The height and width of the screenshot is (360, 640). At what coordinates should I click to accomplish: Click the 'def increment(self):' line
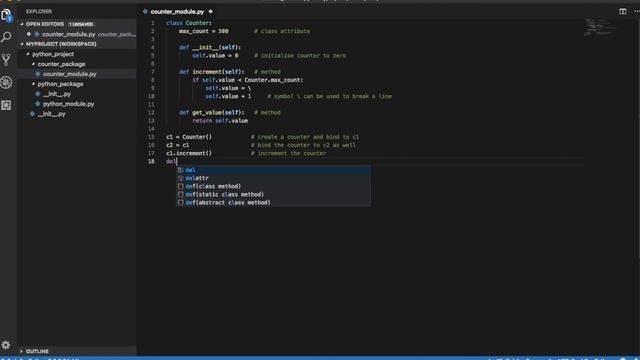click(x=211, y=72)
